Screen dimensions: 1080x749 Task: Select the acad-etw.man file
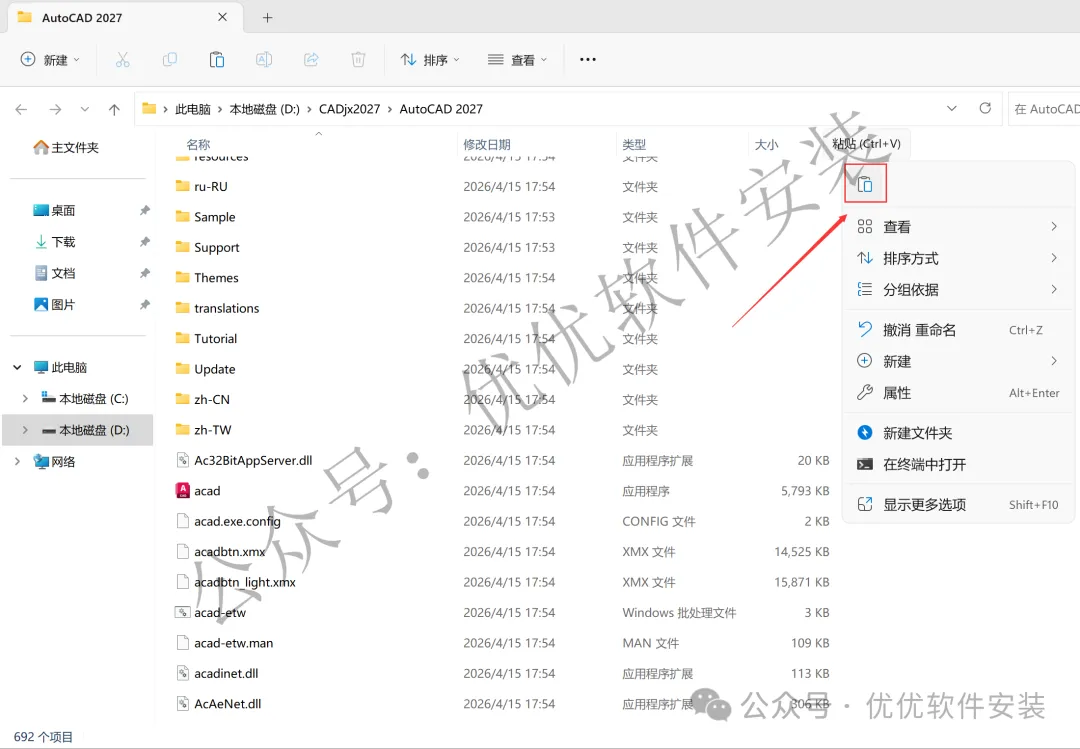(x=503, y=643)
